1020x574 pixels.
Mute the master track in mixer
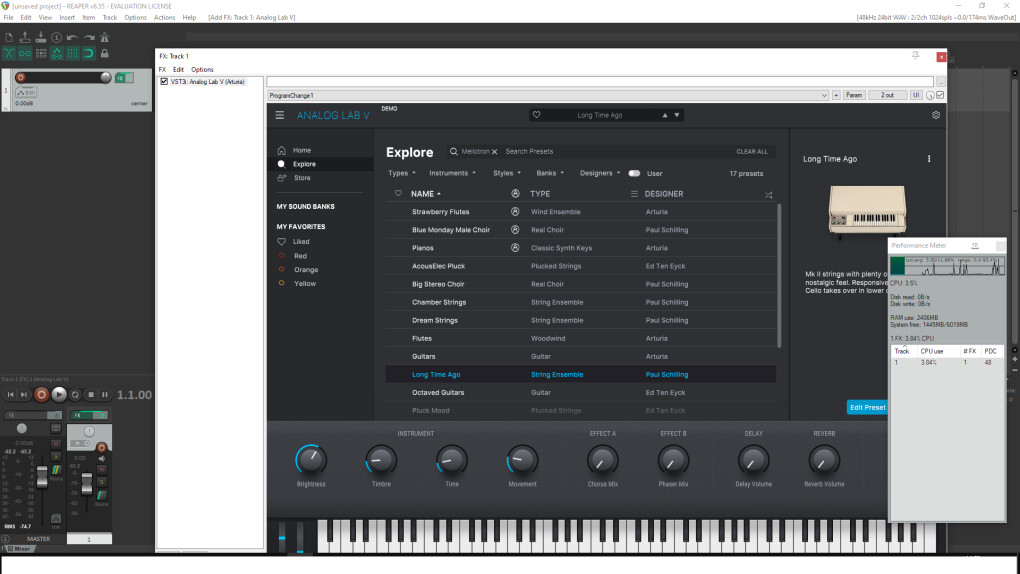click(56, 444)
